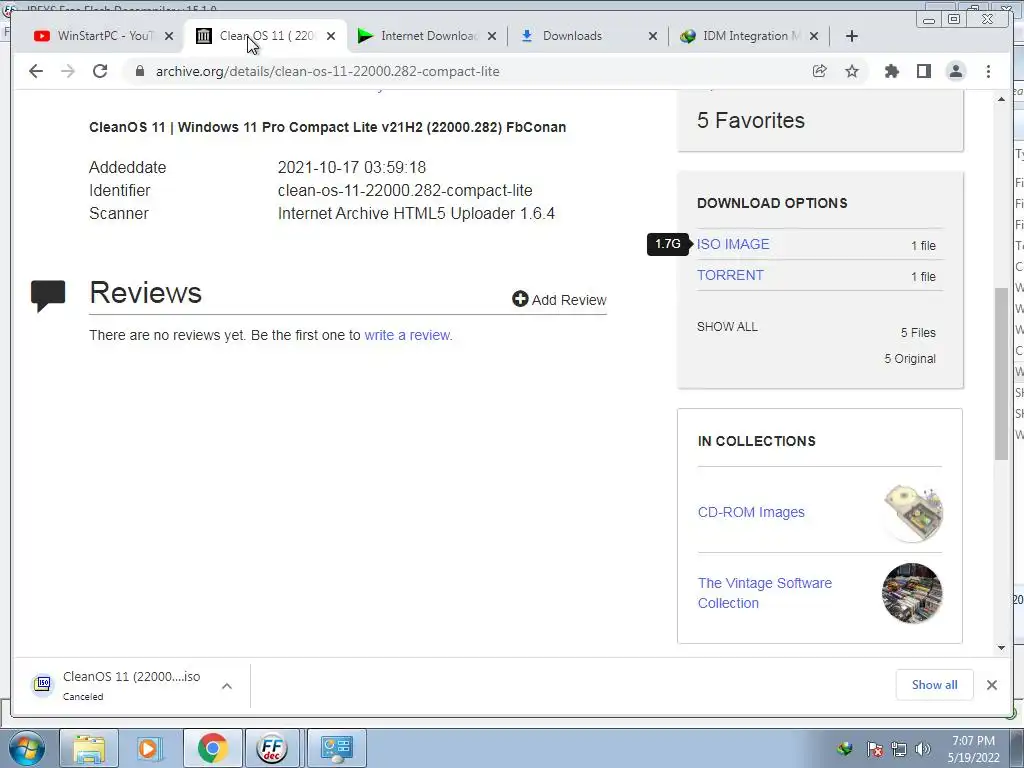Open Chrome three-dot menu
The width and height of the screenshot is (1024, 768).
[988, 71]
